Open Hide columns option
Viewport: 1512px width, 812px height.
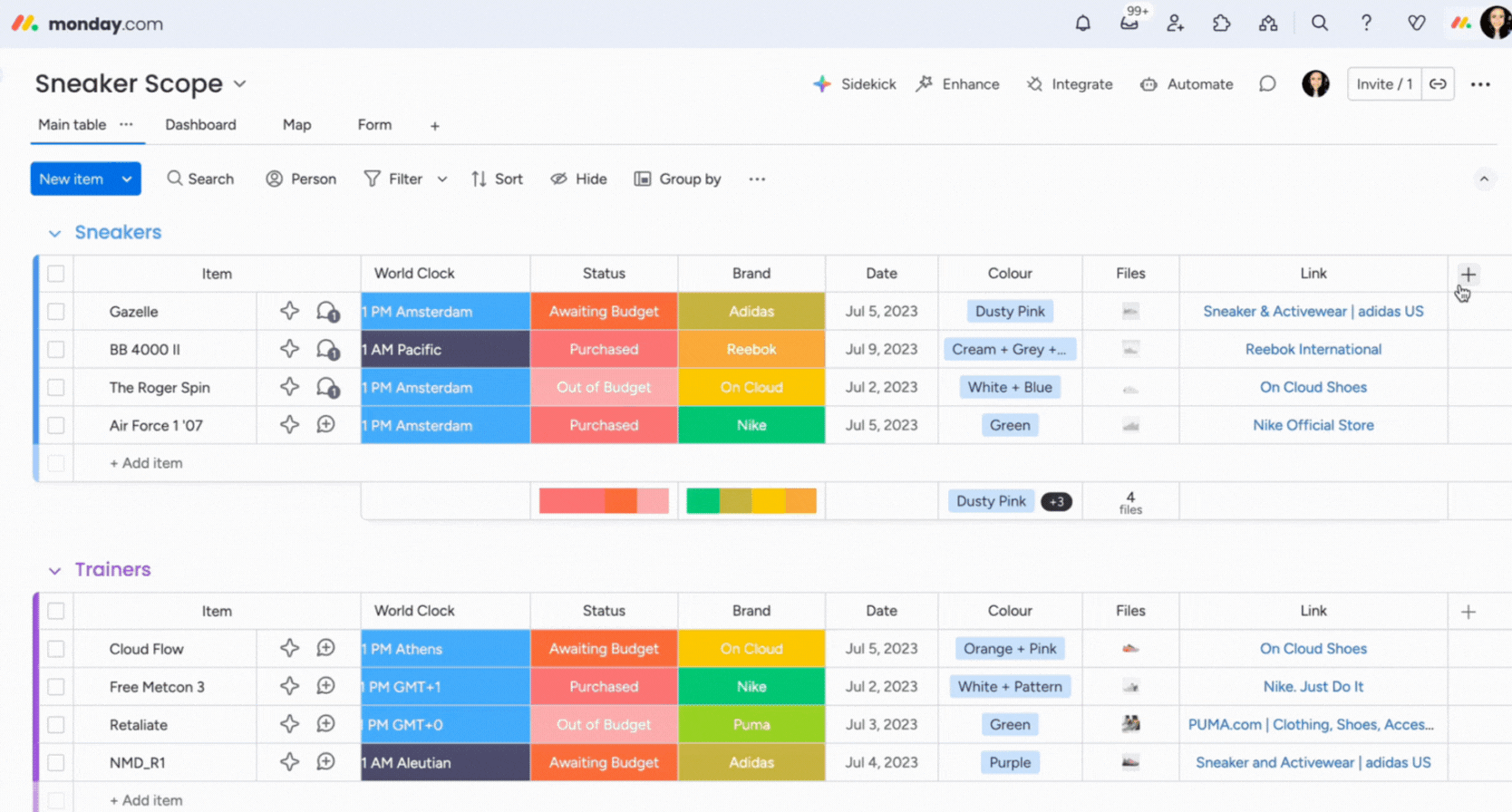point(578,179)
